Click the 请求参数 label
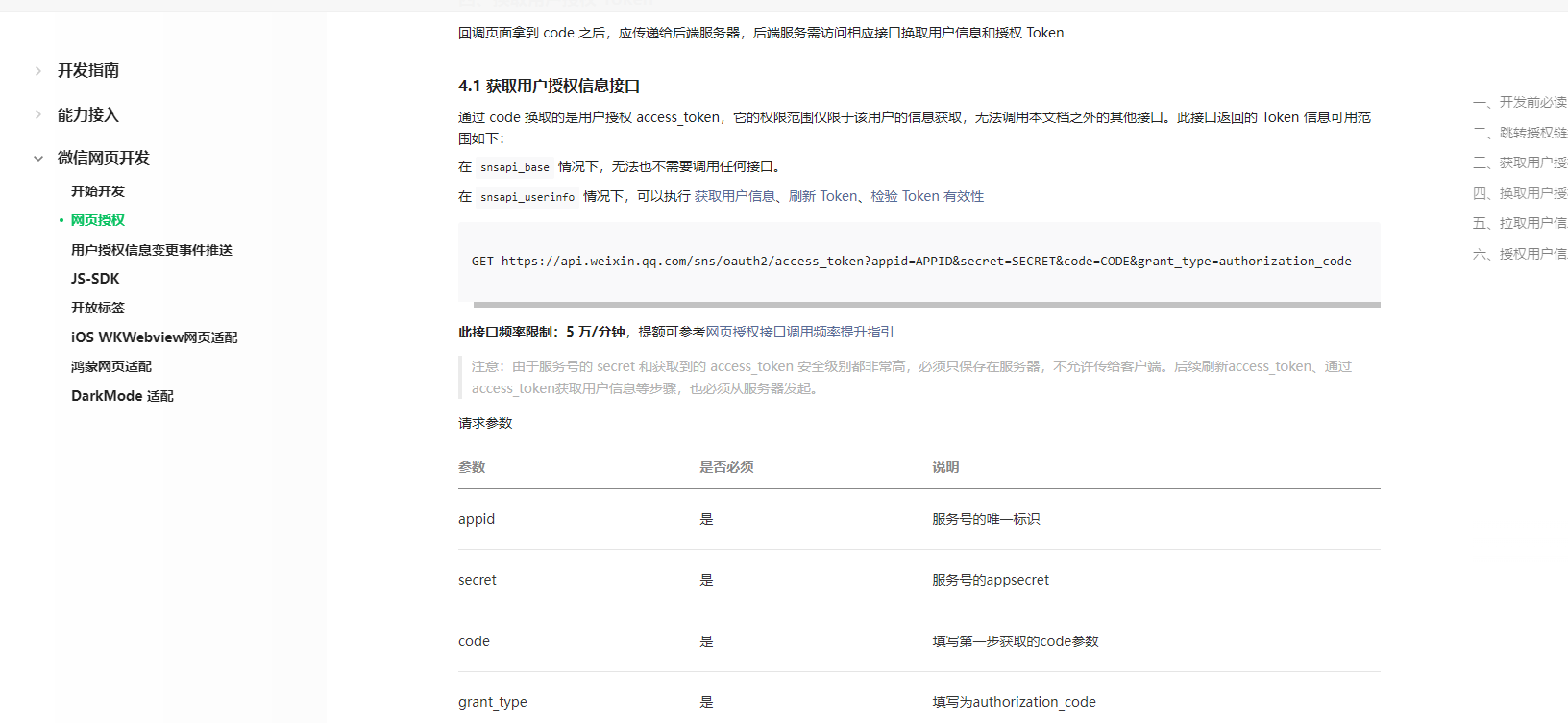The width and height of the screenshot is (1568, 723). [x=485, y=423]
